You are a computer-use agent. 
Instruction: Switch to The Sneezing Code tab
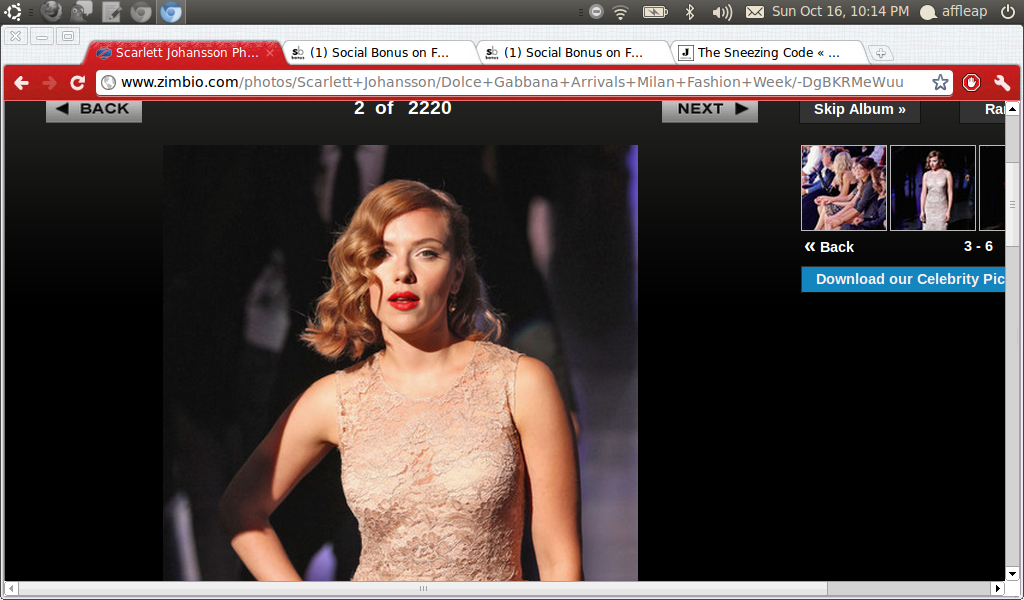click(769, 53)
